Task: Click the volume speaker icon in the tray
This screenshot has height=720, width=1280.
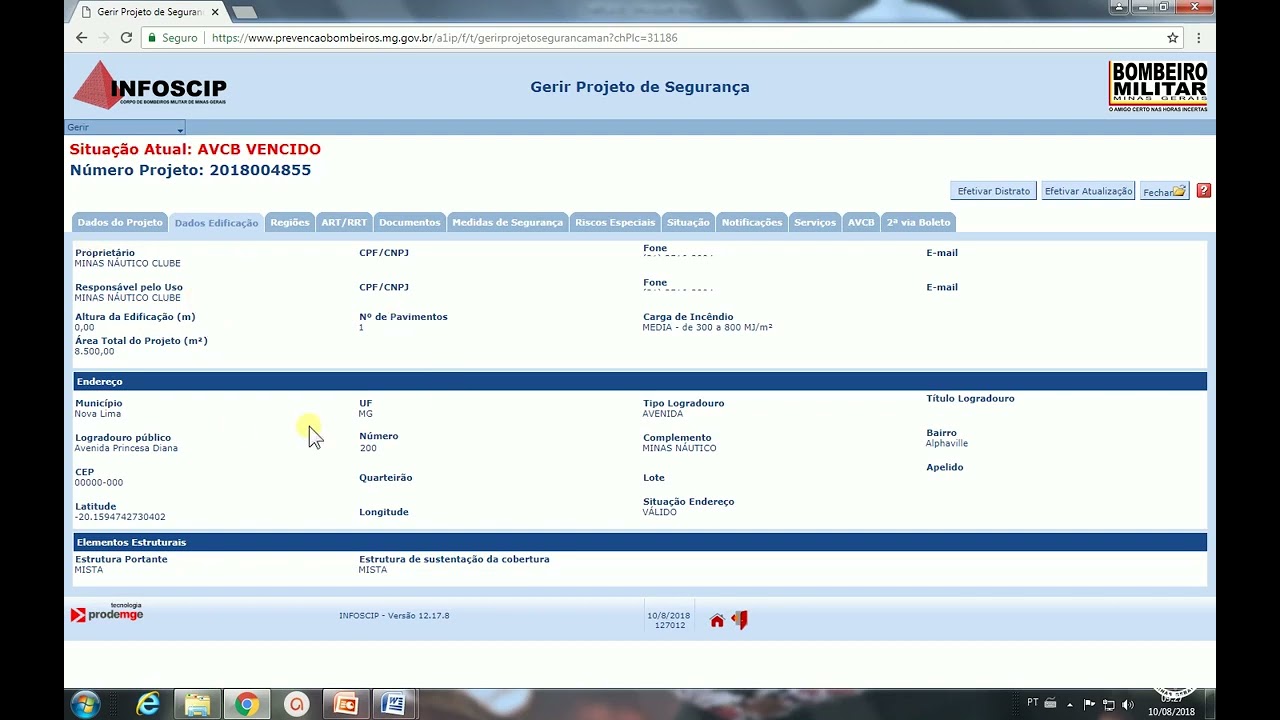Action: pyautogui.click(x=1127, y=705)
